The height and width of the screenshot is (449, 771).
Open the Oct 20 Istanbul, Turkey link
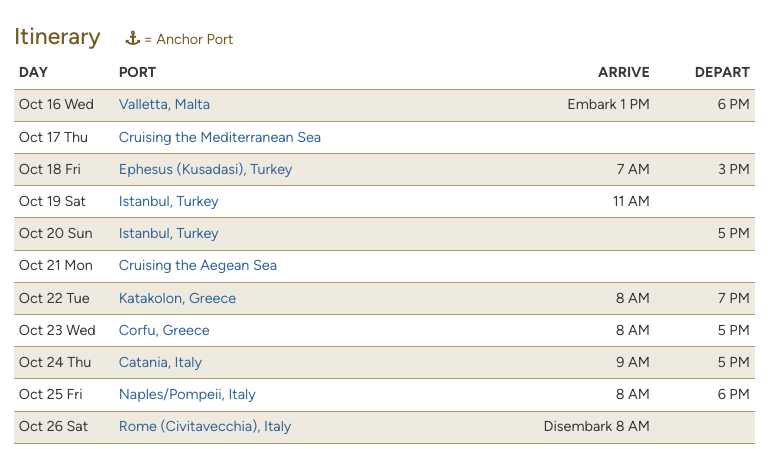pyautogui.click(x=168, y=233)
